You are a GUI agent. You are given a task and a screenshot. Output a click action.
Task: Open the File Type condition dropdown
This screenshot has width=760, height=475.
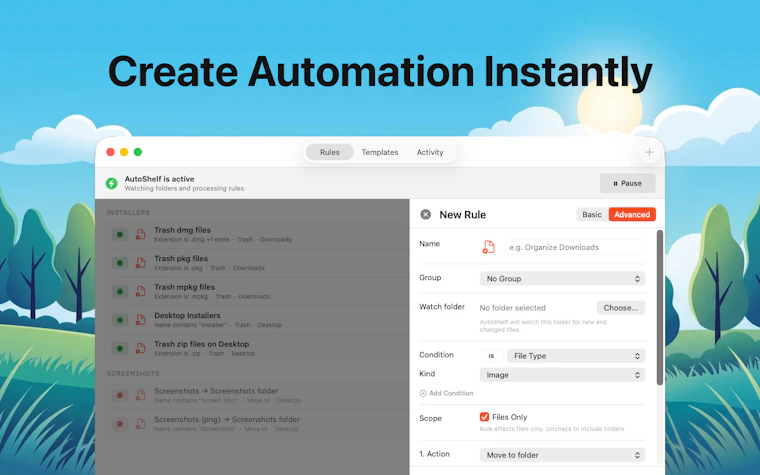(576, 356)
